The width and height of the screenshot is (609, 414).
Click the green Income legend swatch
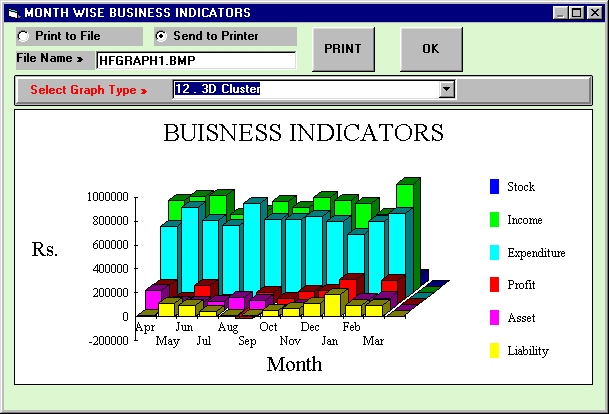click(494, 219)
